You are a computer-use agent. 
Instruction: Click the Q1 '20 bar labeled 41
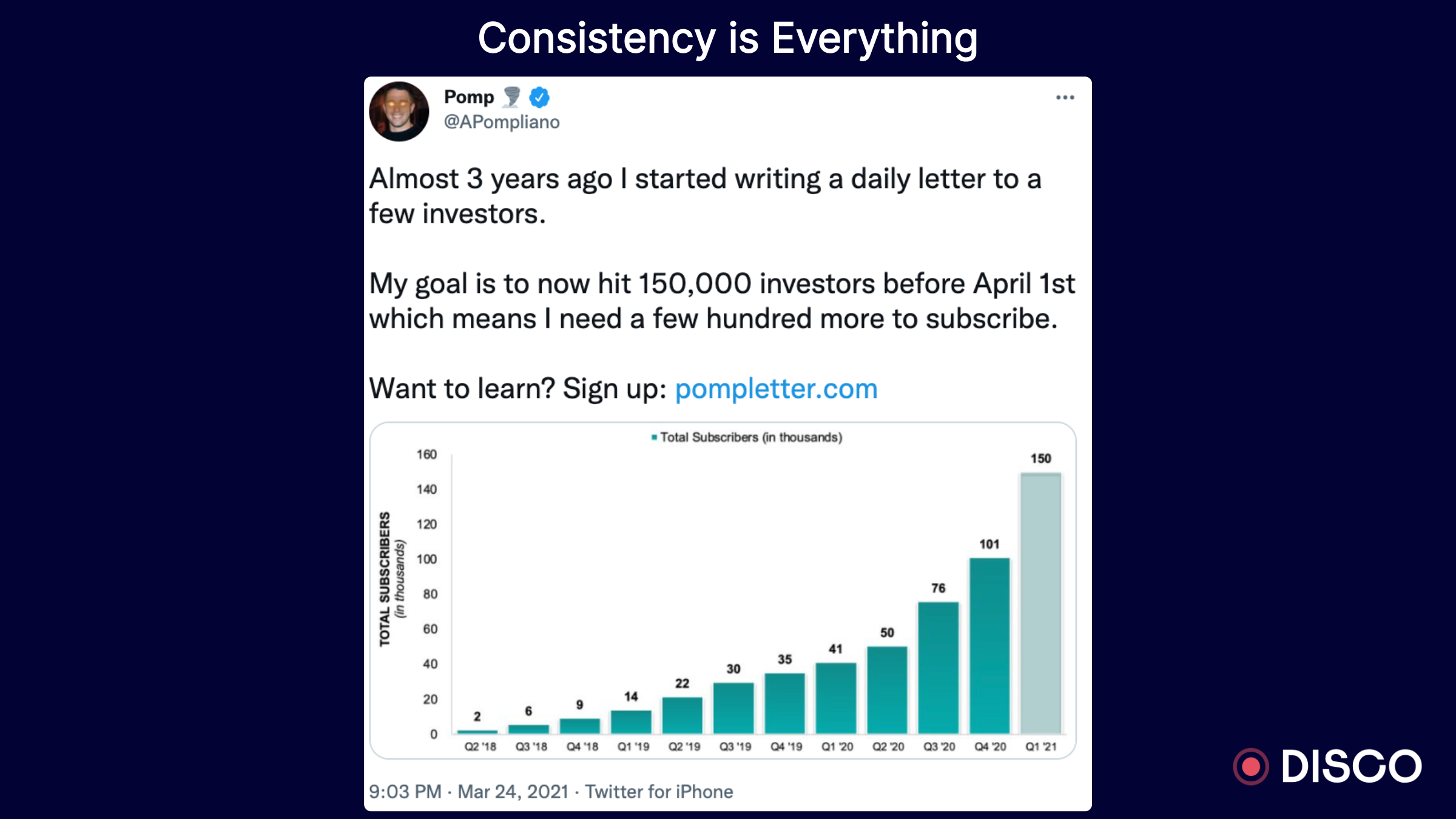coord(836,698)
